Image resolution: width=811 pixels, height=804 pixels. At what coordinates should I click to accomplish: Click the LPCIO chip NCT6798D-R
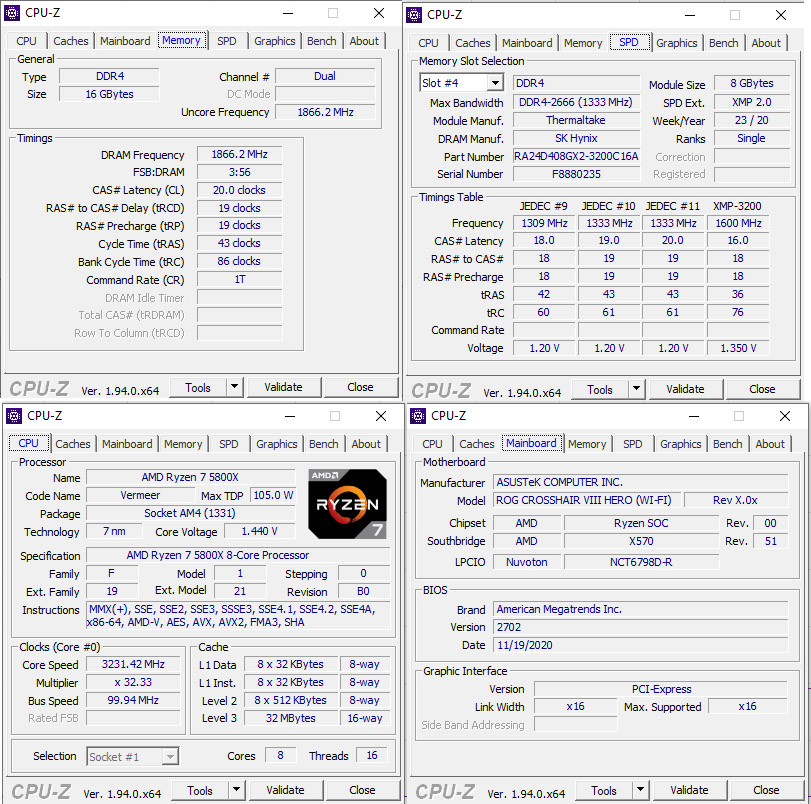(x=641, y=562)
